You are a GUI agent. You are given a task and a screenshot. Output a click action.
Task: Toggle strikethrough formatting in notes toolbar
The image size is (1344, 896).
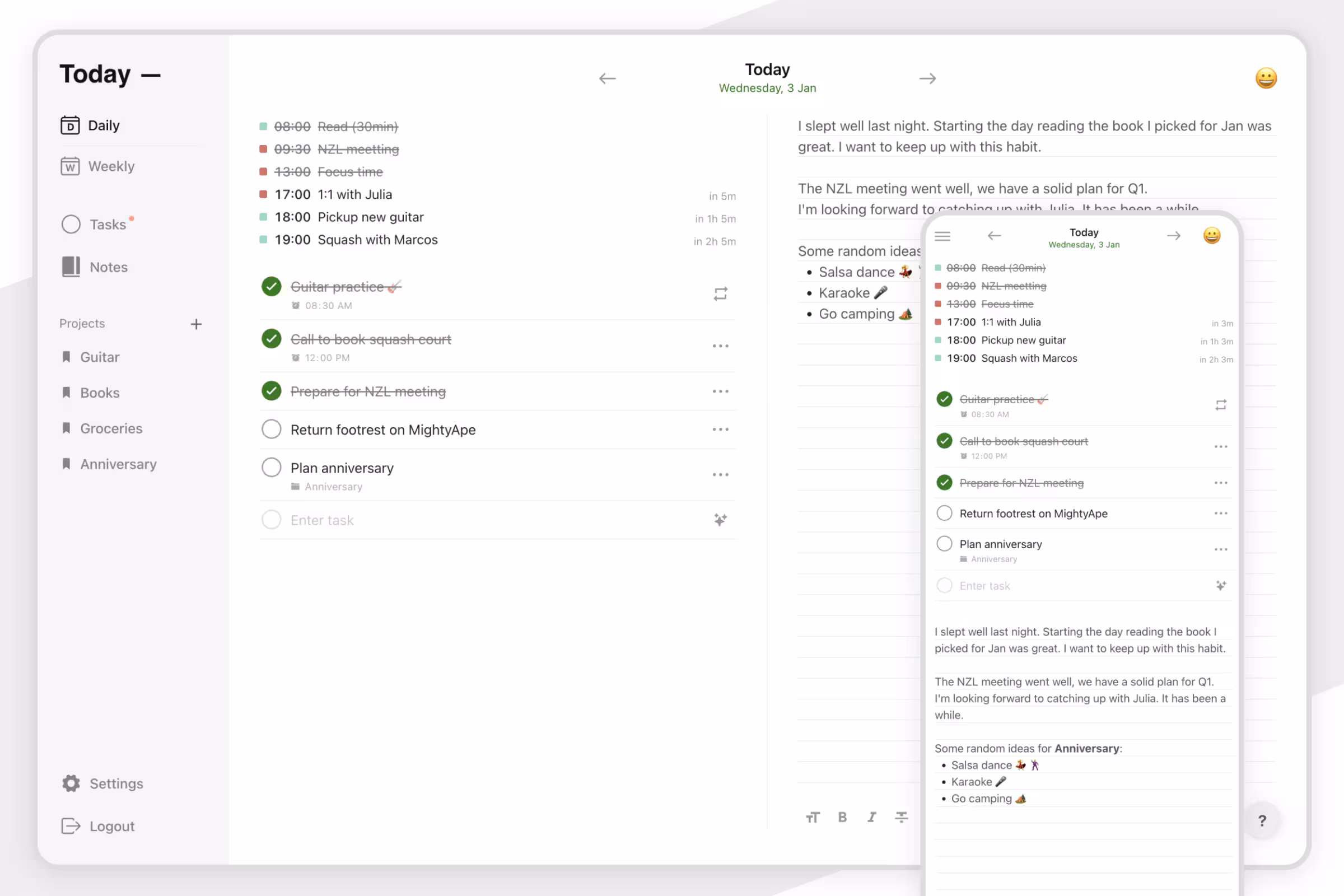pyautogui.click(x=901, y=817)
